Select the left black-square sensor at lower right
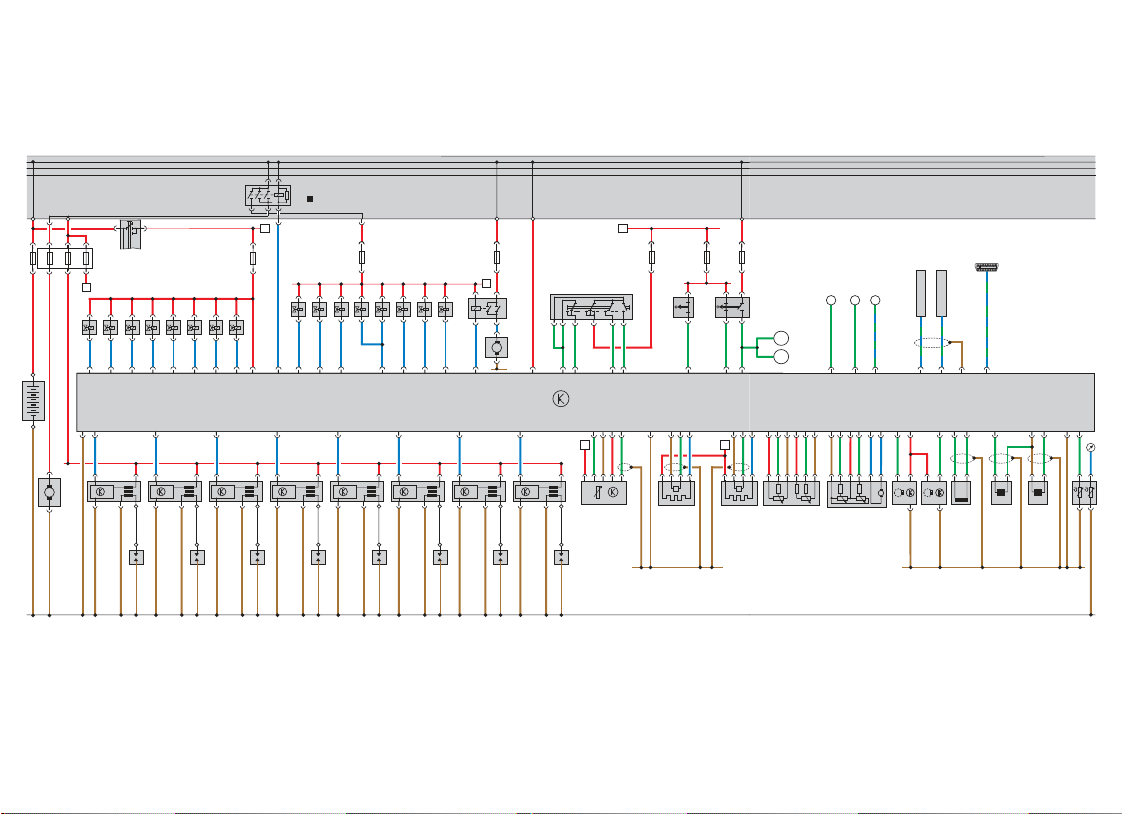The width and height of the screenshot is (1122, 814). 1002,493
